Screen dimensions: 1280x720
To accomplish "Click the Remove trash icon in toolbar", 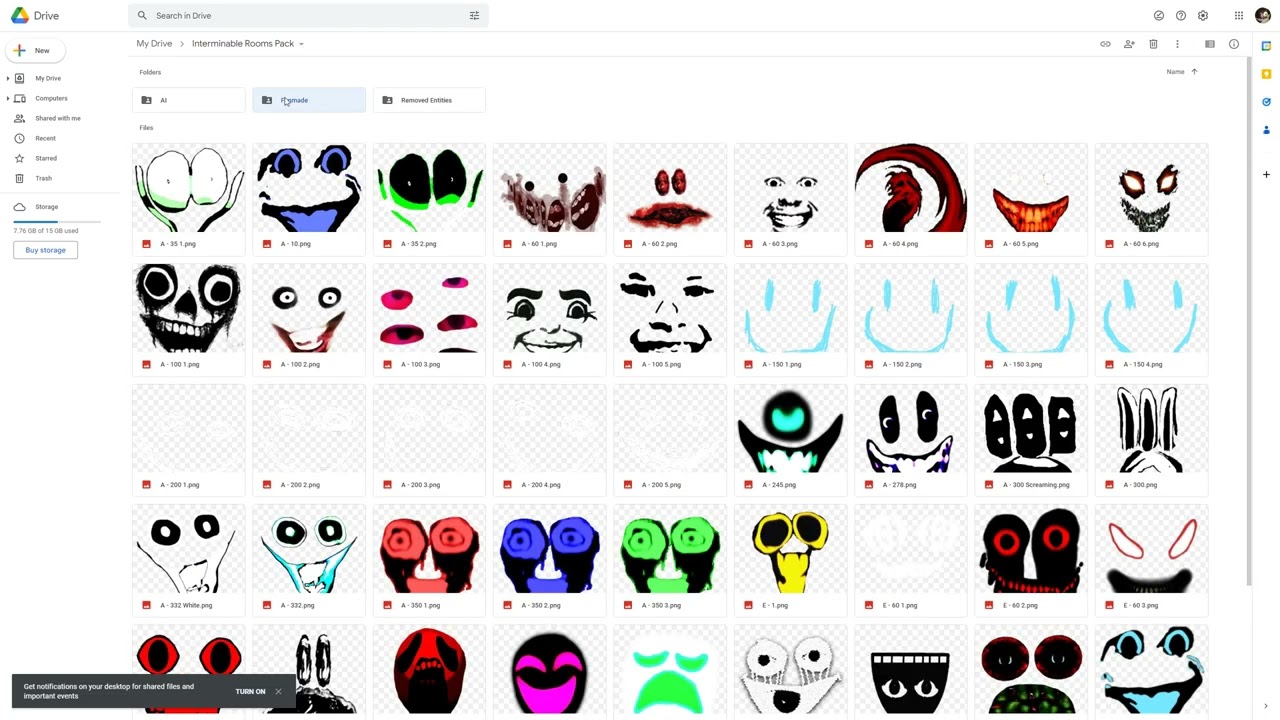I will coord(1153,44).
